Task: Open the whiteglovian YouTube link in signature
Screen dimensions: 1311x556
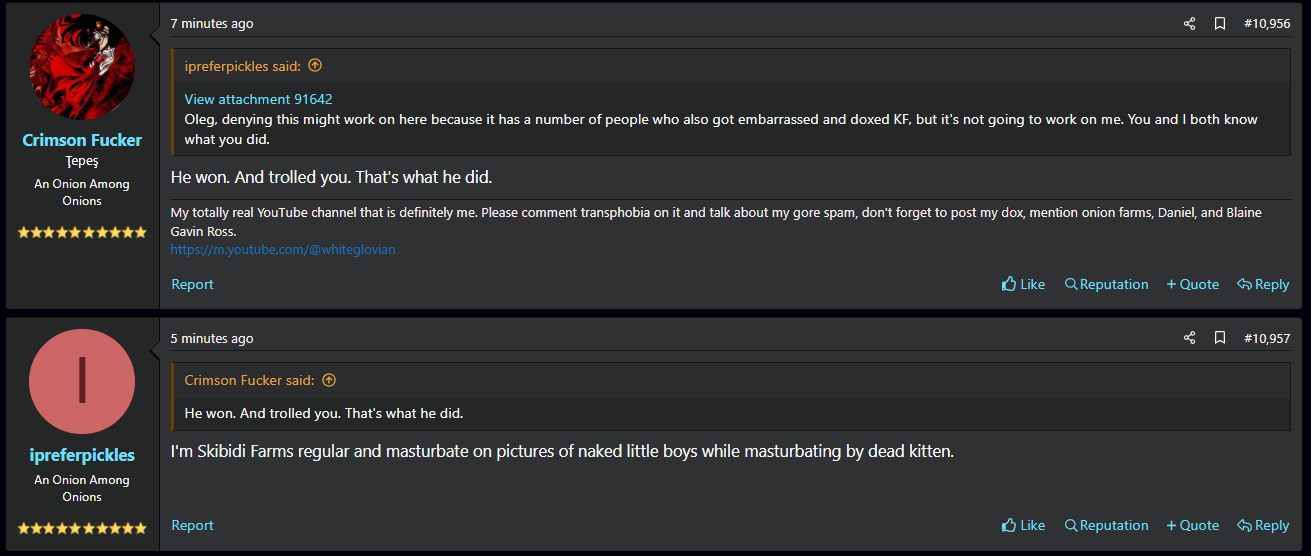Action: [283, 249]
